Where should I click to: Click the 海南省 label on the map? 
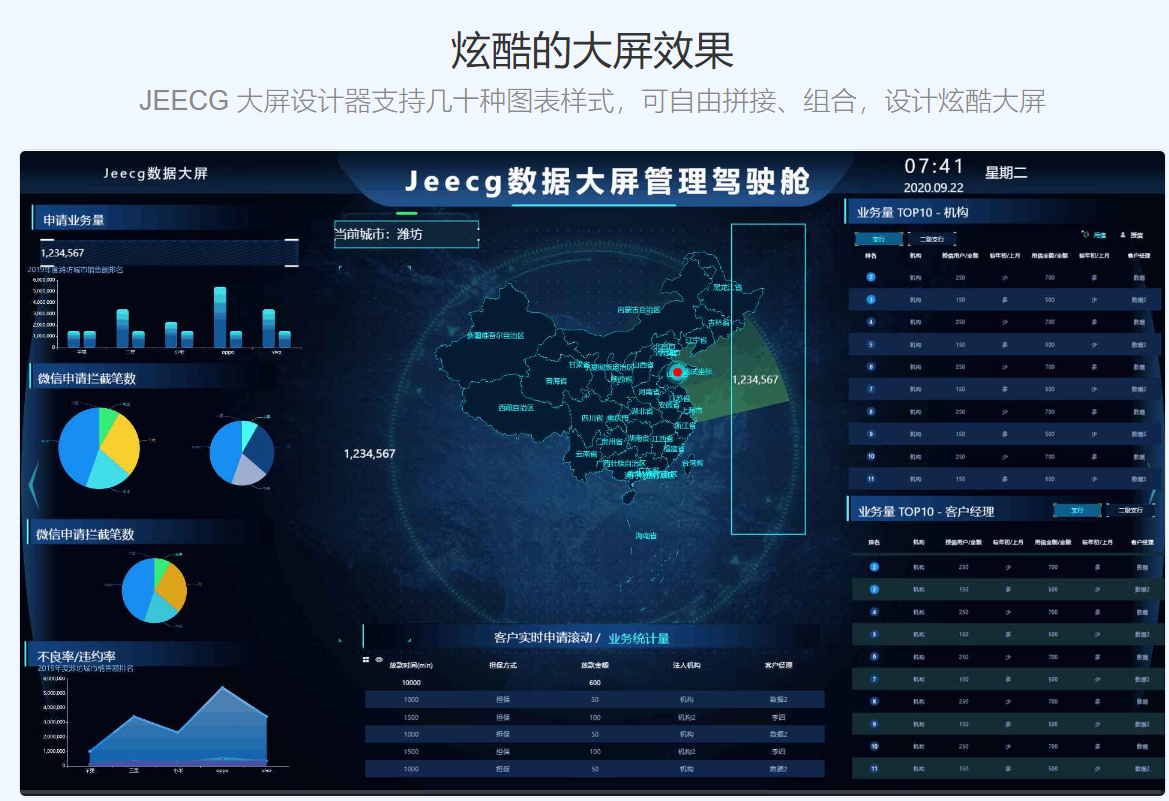[x=646, y=535]
